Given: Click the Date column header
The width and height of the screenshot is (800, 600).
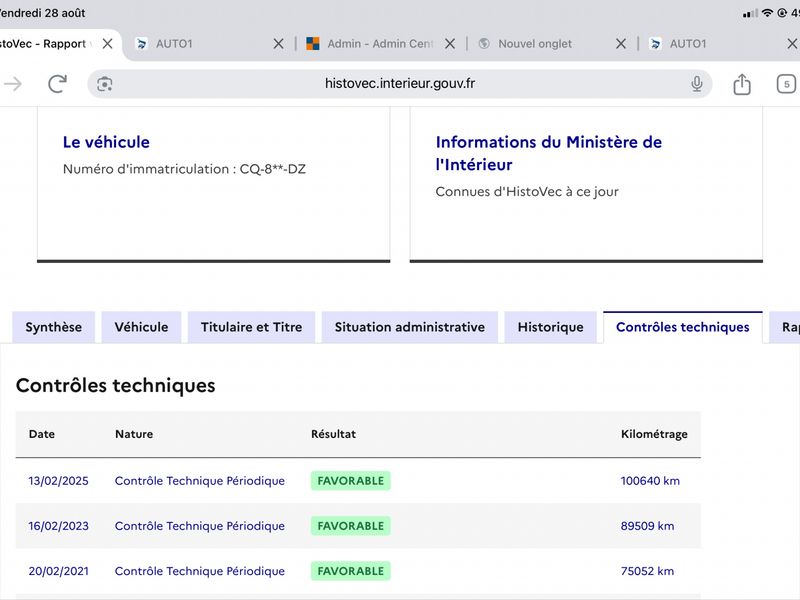Looking at the screenshot, I should click(41, 434).
